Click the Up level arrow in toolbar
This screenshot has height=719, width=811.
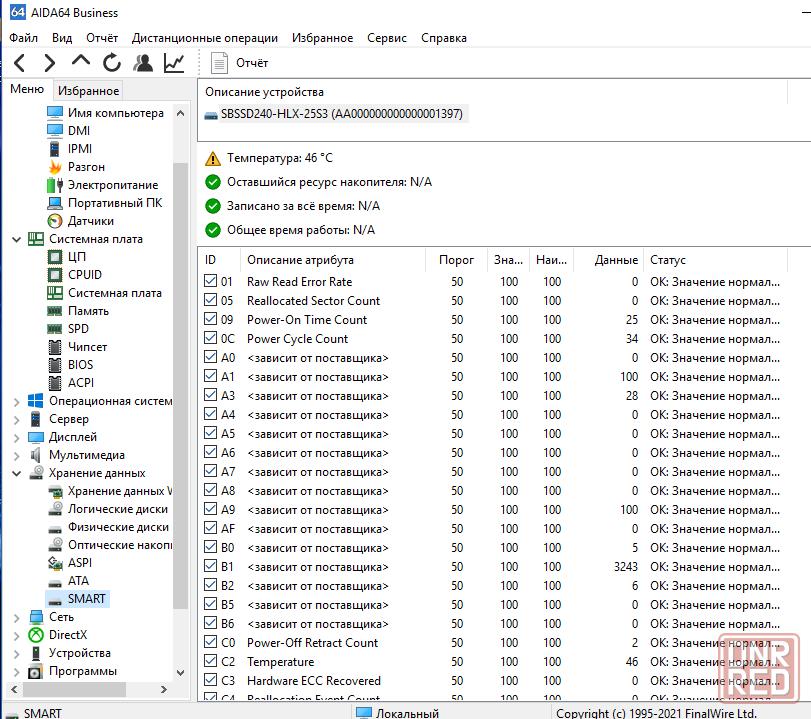pyautogui.click(x=80, y=63)
